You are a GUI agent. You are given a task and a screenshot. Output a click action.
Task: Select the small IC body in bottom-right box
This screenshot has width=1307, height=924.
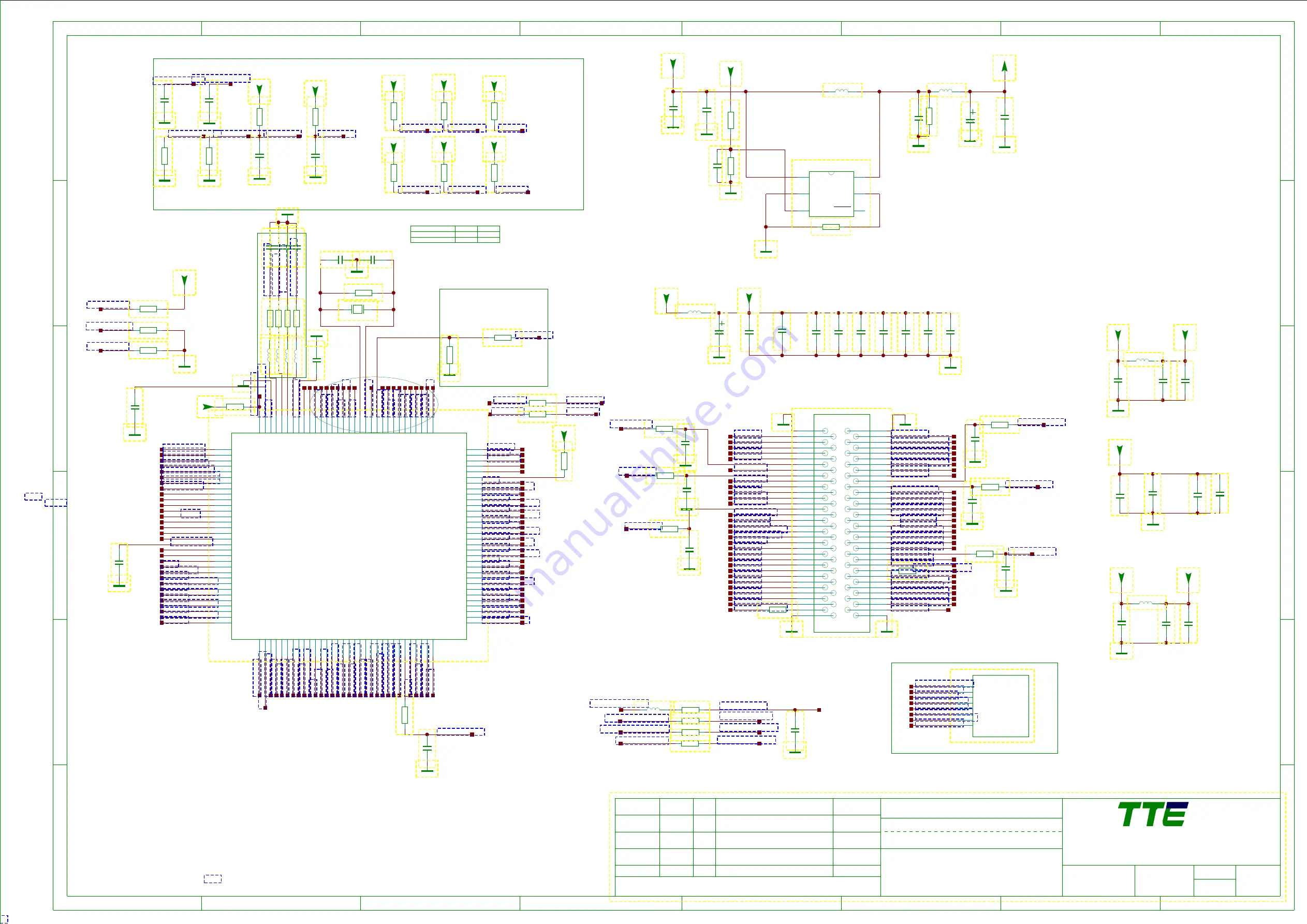(1000, 706)
